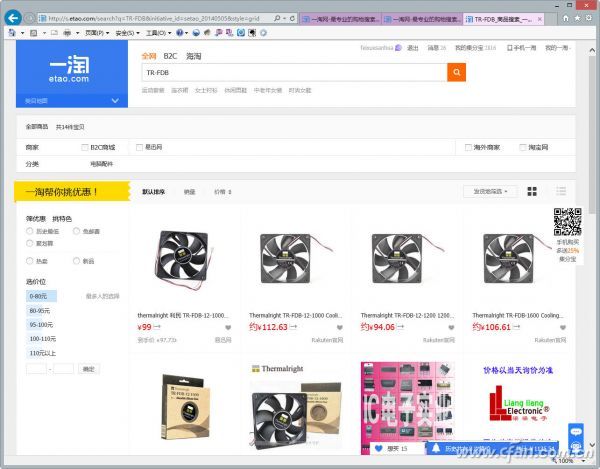Go back with the browser back arrow
Image resolution: width=600 pixels, height=469 pixels.
tap(13, 18)
